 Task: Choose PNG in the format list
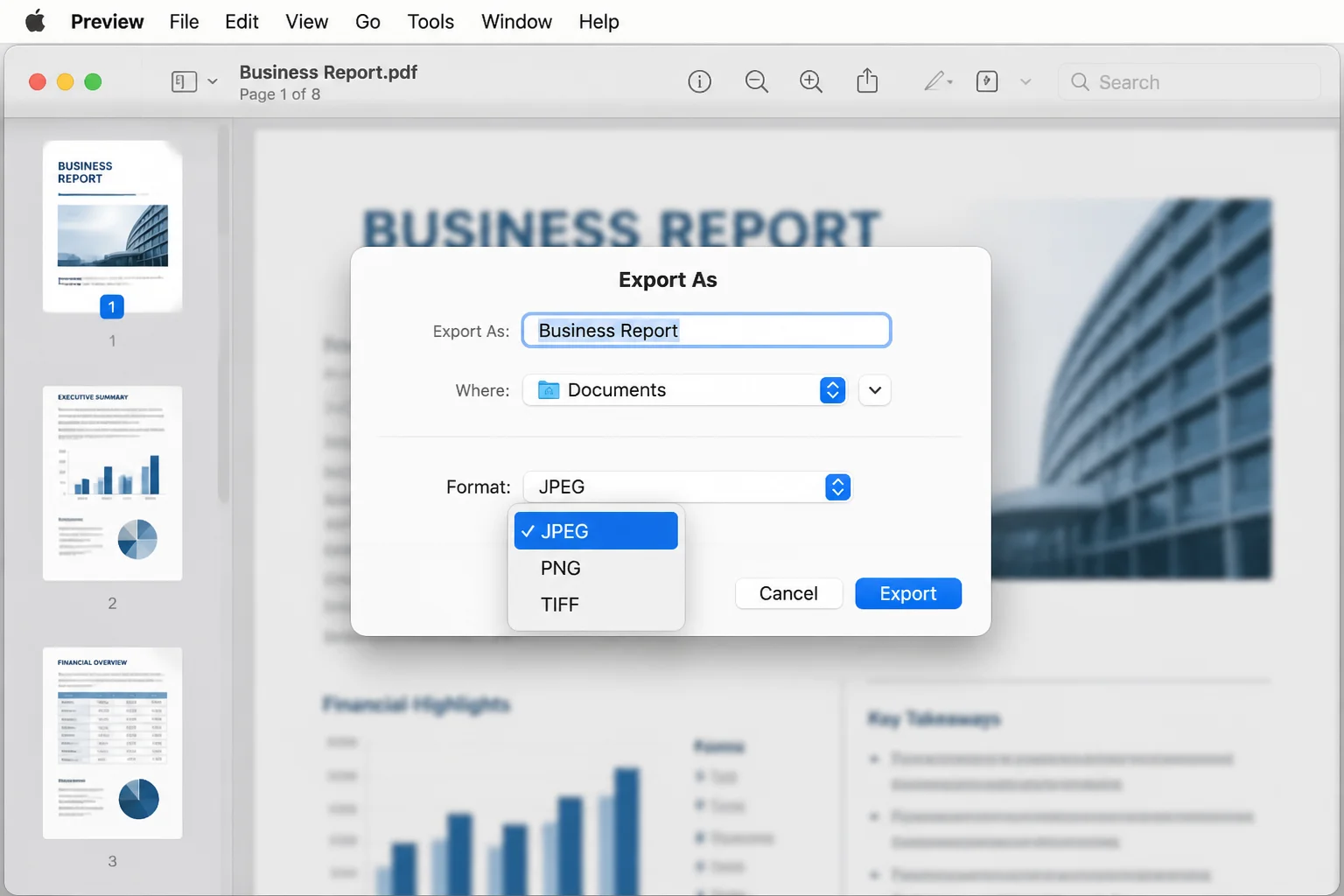point(596,568)
